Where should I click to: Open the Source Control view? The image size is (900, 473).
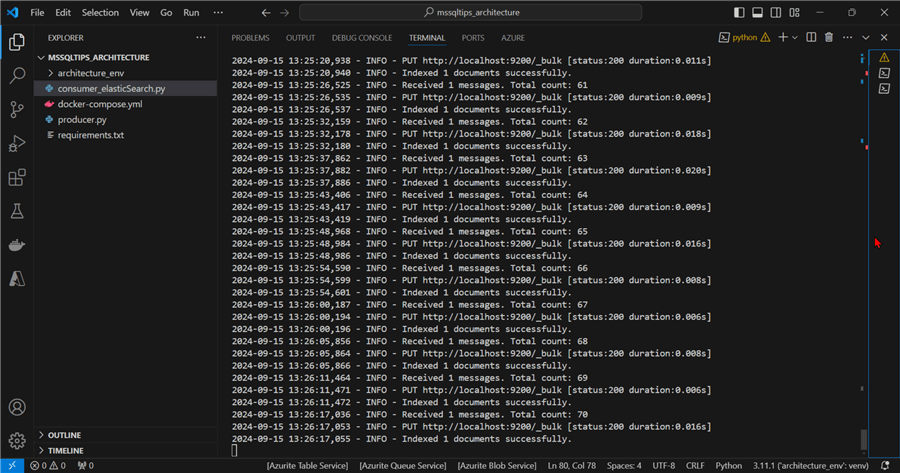tap(17, 109)
